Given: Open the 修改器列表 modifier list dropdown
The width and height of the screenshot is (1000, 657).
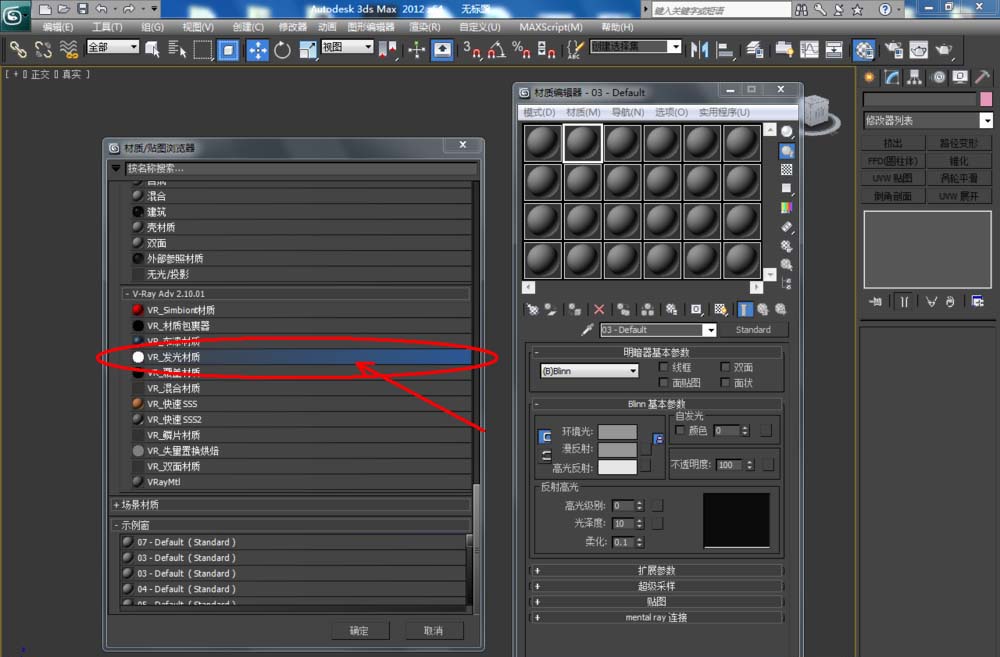Looking at the screenshot, I should pyautogui.click(x=927, y=120).
